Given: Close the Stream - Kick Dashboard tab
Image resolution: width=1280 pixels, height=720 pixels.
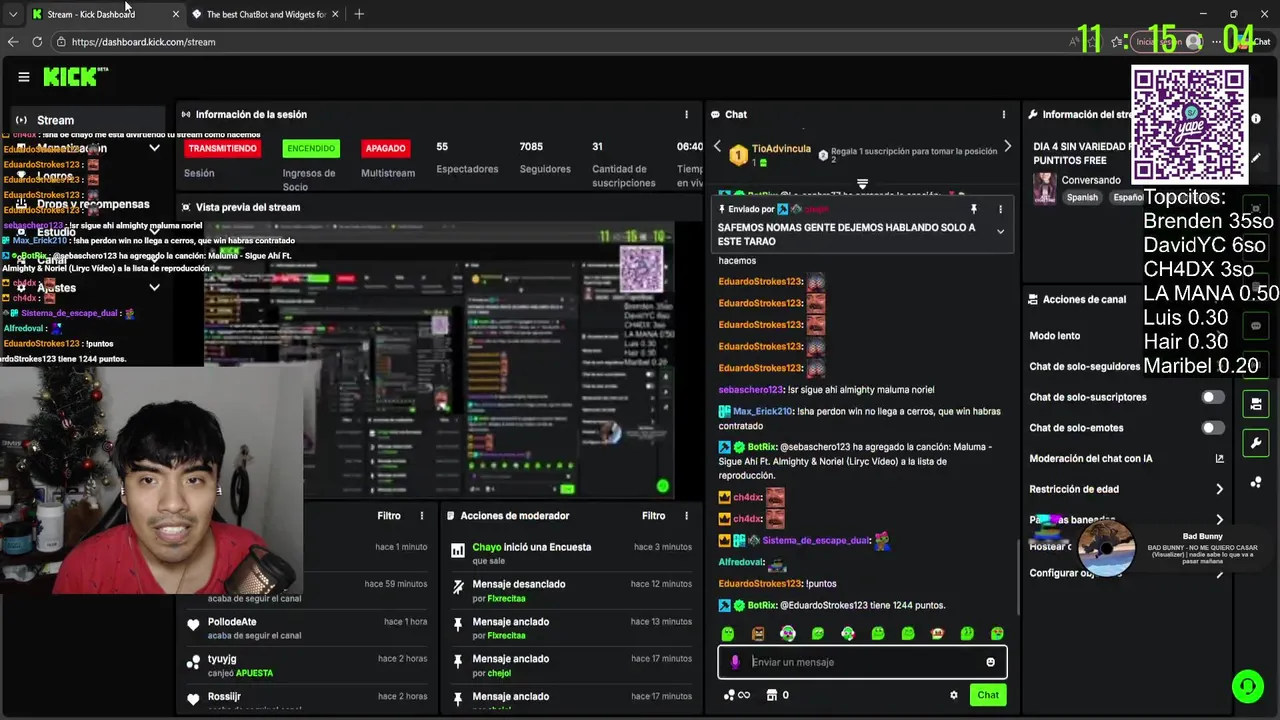Looking at the screenshot, I should coord(176,14).
